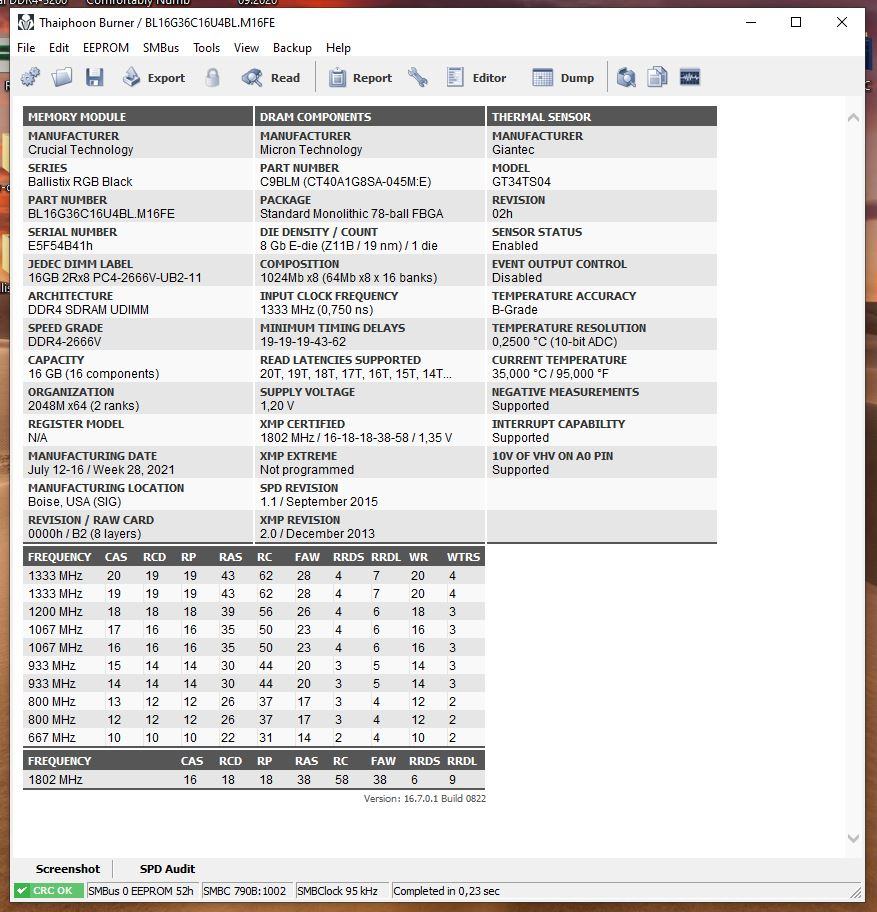
Task: Click the MEMORY MODULE column header
Action: (x=138, y=116)
